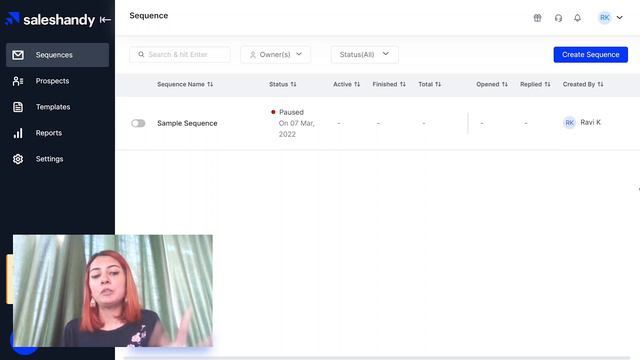Collapse the sidebar with the arrow icon
Viewport: 640px width, 360px height.
click(105, 20)
